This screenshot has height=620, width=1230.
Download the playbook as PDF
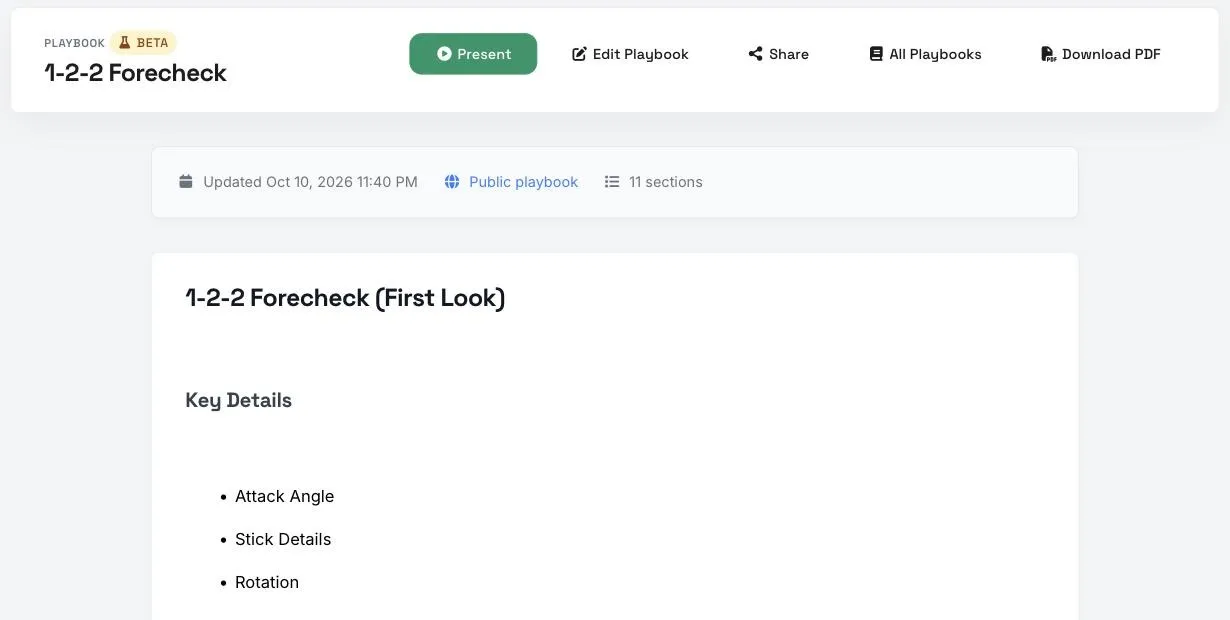[x=1100, y=54]
